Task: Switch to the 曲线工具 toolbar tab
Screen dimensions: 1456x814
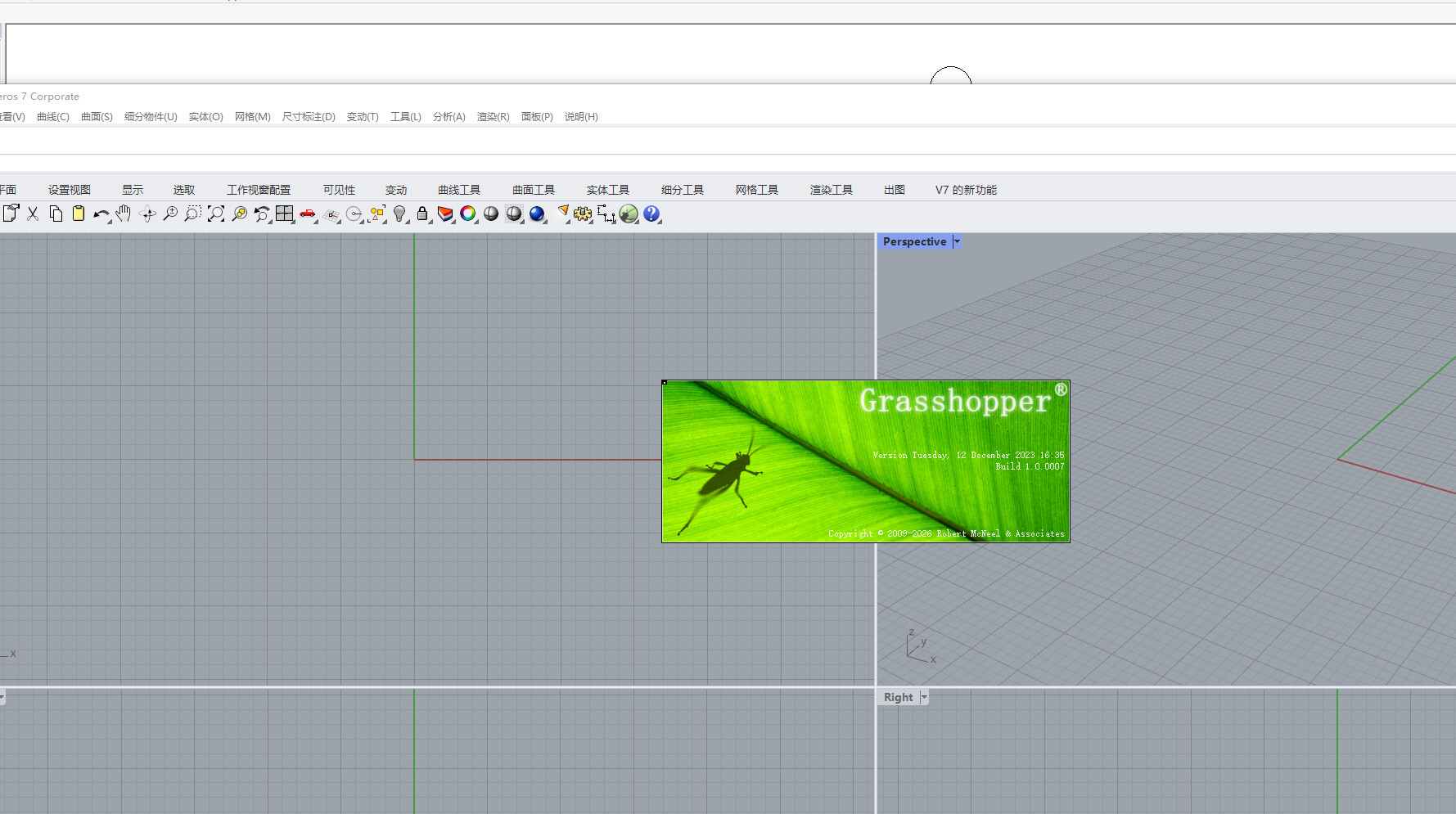Action: pos(459,190)
